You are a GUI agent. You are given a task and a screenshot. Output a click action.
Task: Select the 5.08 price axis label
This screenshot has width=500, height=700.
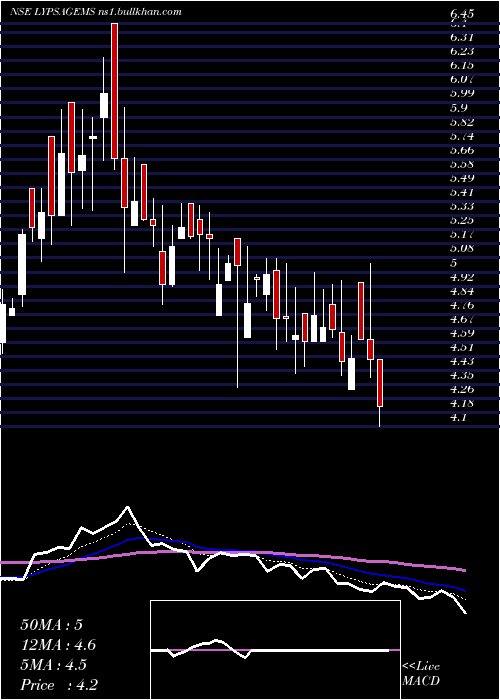pos(462,249)
